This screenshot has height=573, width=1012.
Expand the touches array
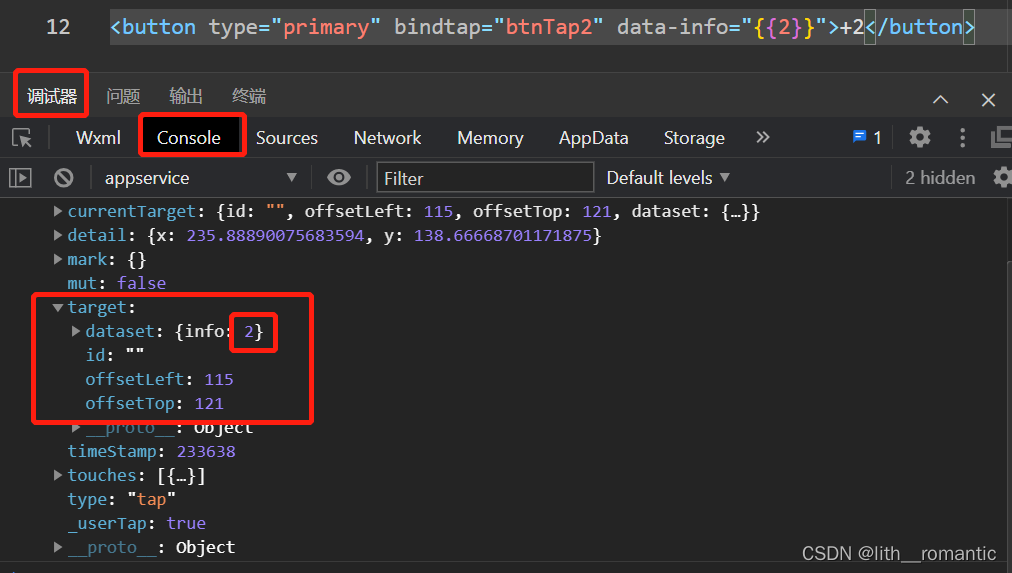(57, 475)
